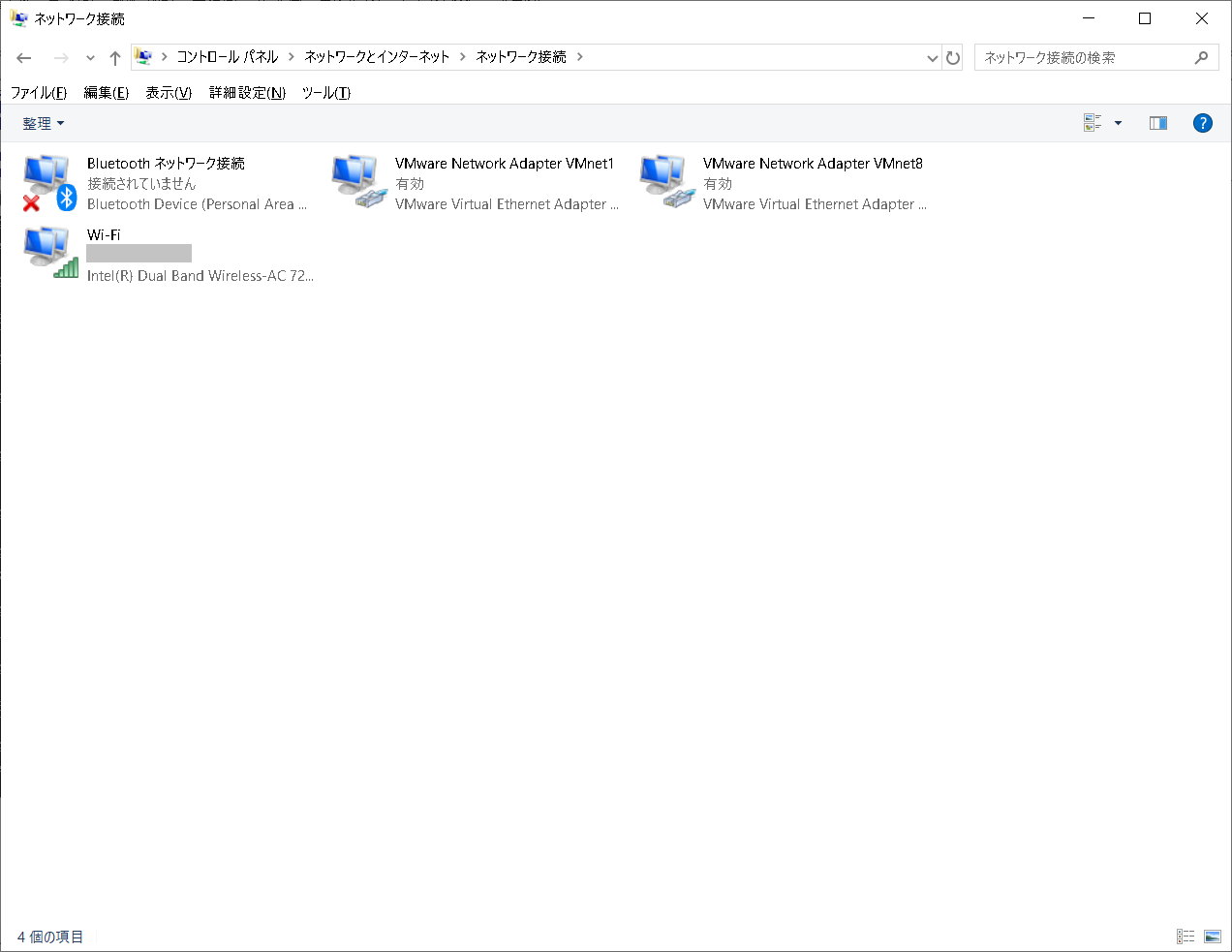Click the Bluetooth Device (Personal Area ... text
Viewport: 1232px width, 952px height.
click(x=197, y=204)
